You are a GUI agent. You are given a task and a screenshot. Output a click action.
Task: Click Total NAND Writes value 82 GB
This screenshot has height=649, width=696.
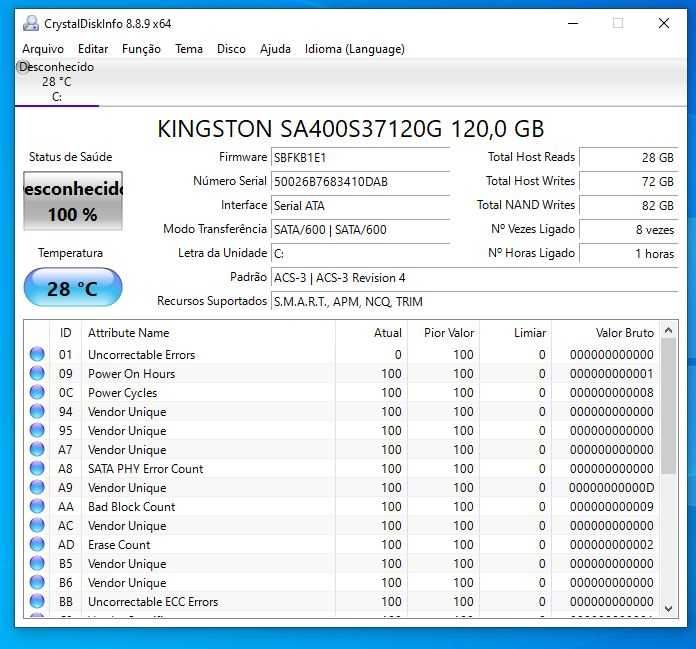(629, 206)
